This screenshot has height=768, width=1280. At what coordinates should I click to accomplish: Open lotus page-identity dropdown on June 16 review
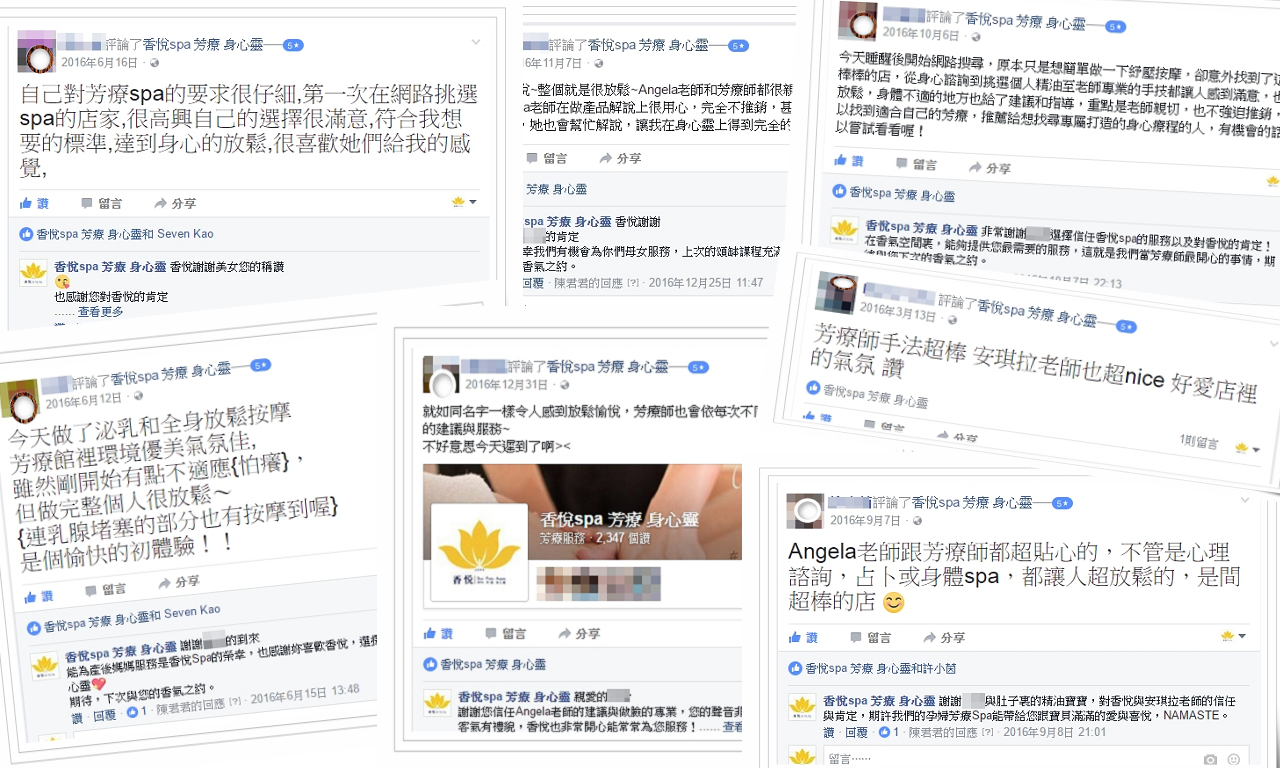(464, 202)
